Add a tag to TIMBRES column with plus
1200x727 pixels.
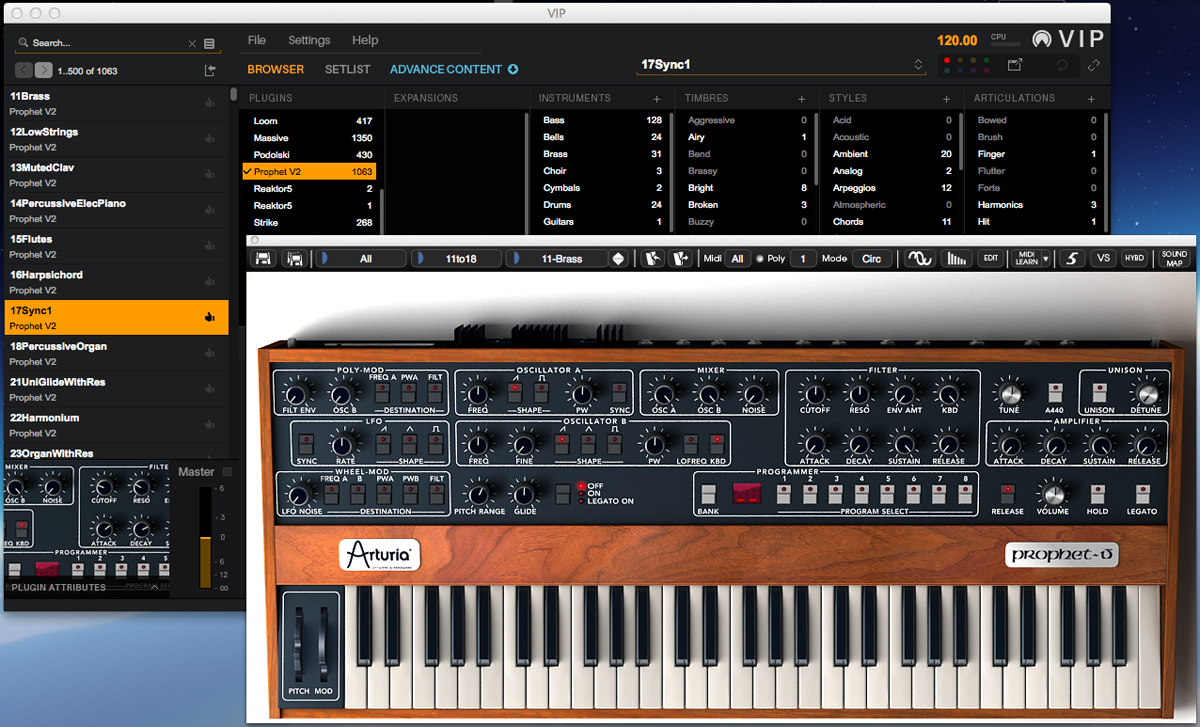click(x=801, y=99)
